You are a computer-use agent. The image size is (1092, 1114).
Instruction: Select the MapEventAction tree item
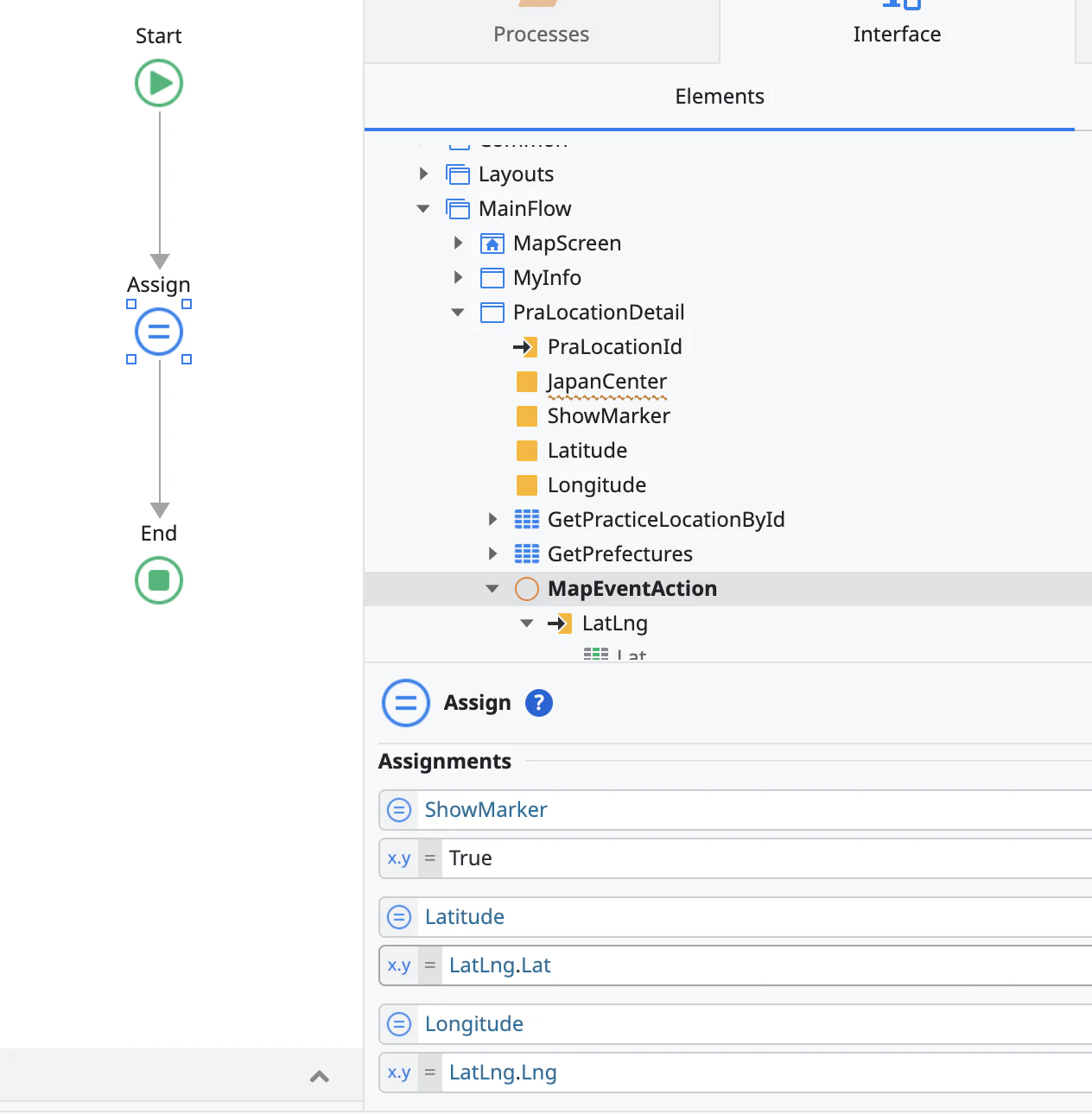728,589
